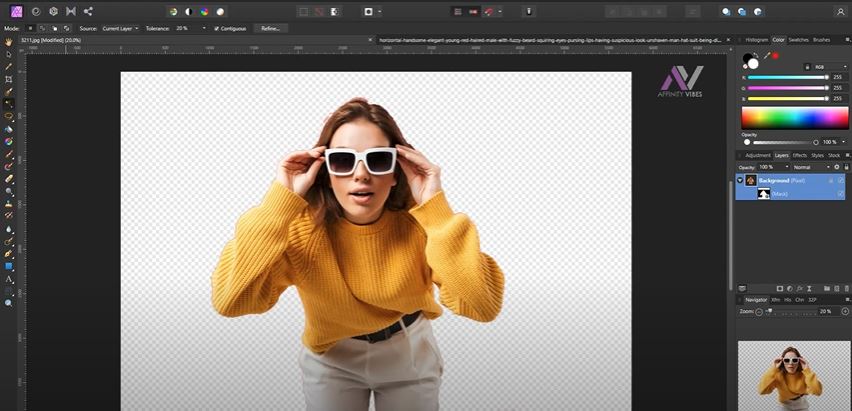Screen dimensions: 852x411
Task: Set selection mode to Subtract
Action: (54, 28)
